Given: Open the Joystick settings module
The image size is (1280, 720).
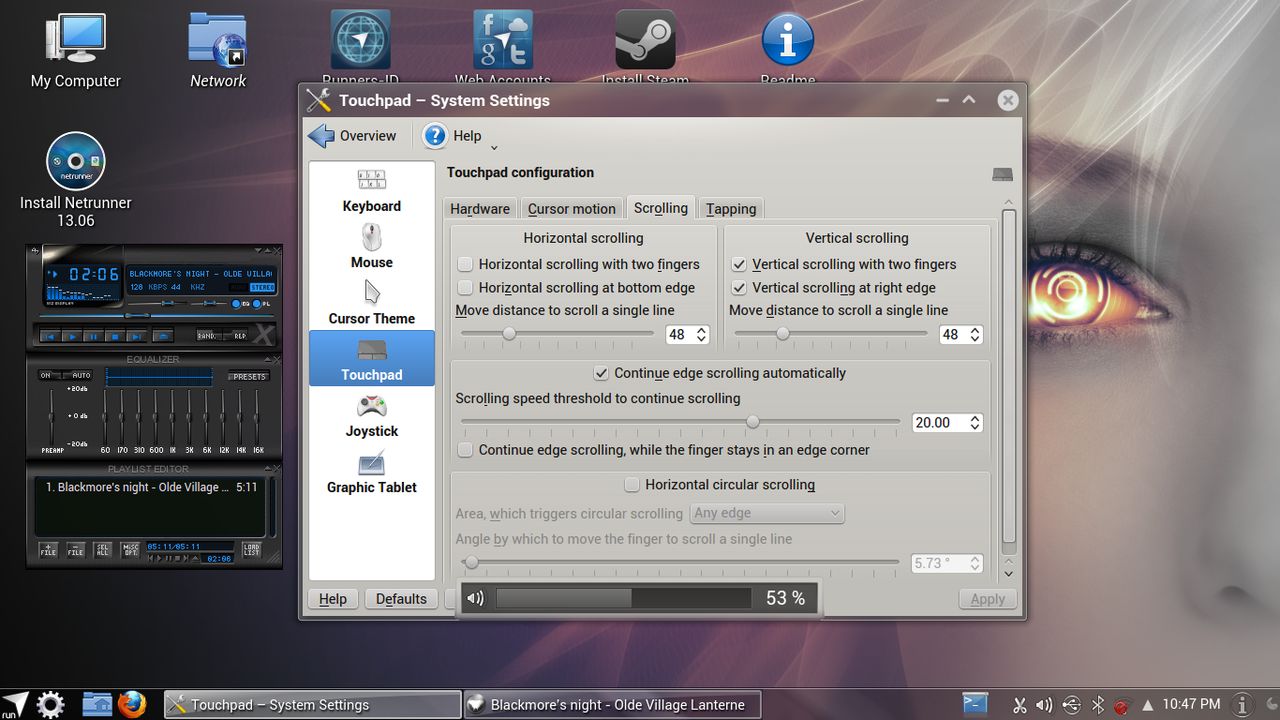Looking at the screenshot, I should tap(371, 416).
